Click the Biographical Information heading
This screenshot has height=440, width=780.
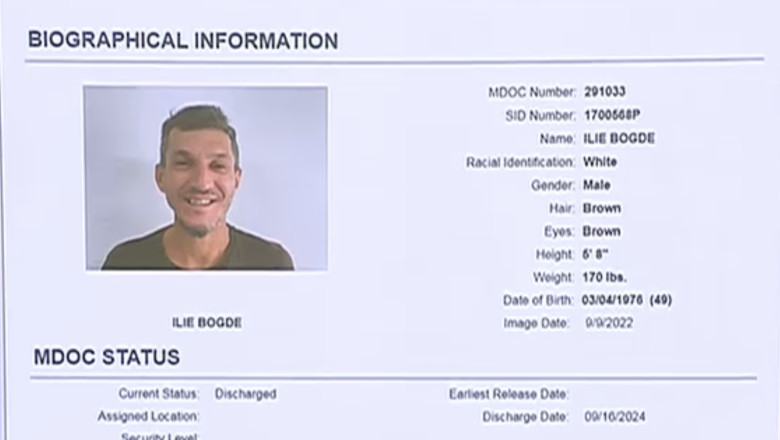coord(182,41)
